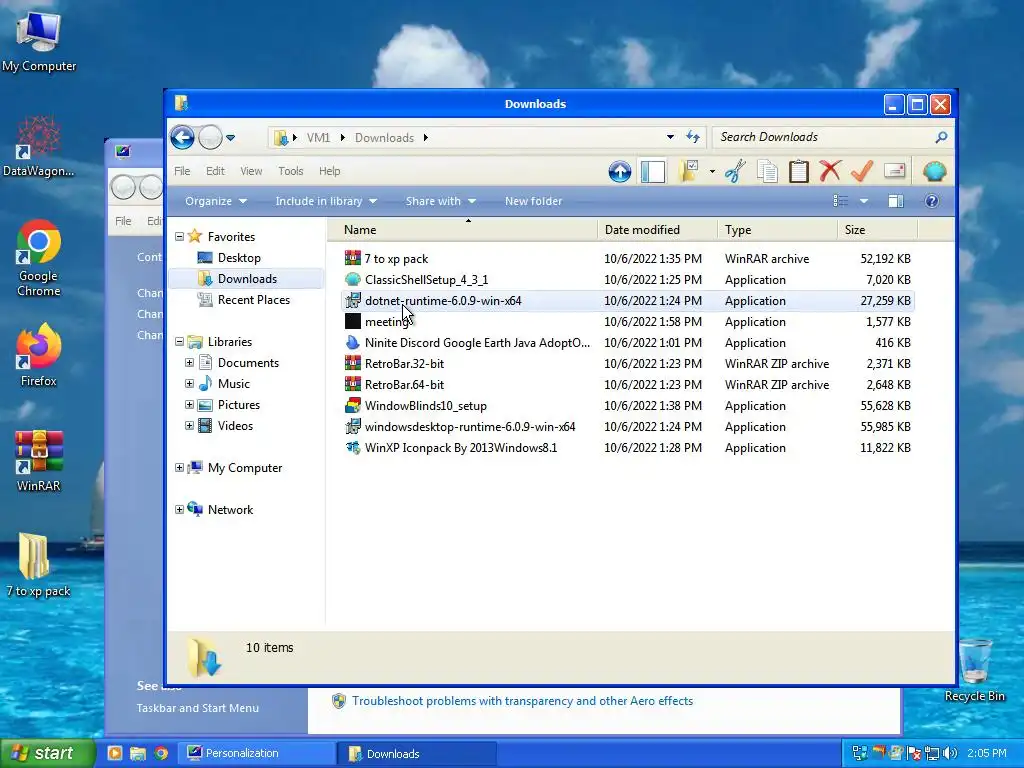Click the Copy pages toolbar icon
Screen dimensions: 1024x768
(x=767, y=172)
